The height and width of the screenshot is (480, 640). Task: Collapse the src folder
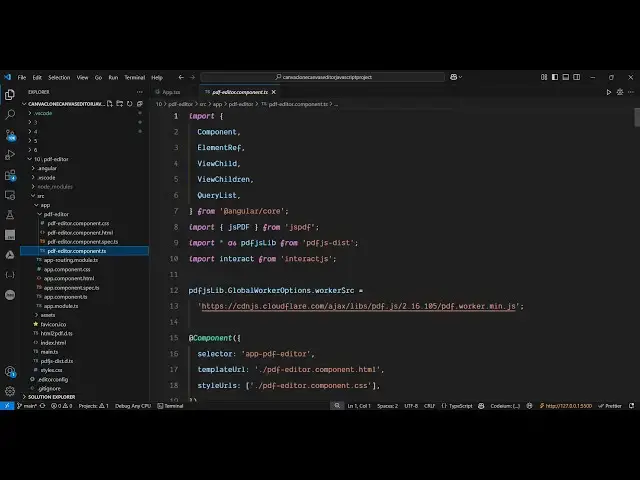coord(84,196)
